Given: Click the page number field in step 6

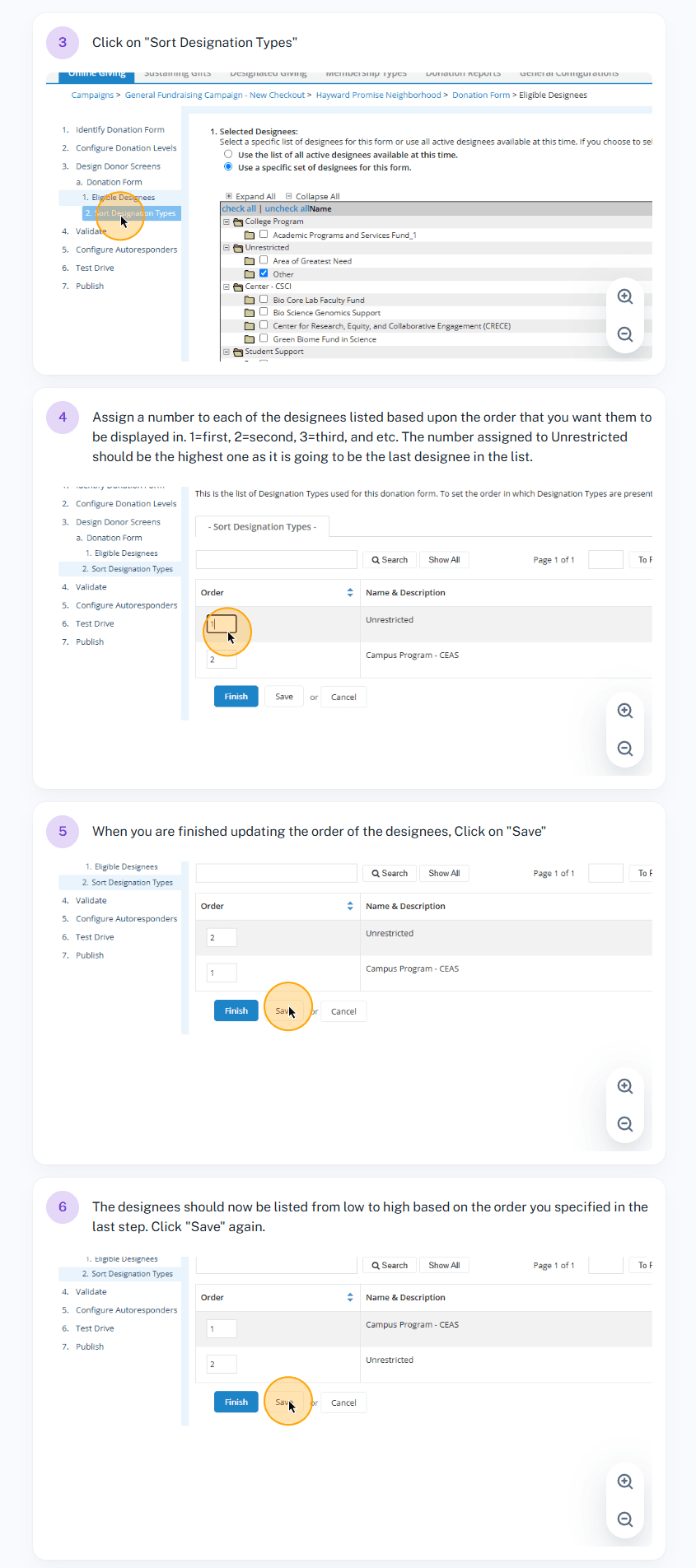Looking at the screenshot, I should pos(605,1265).
